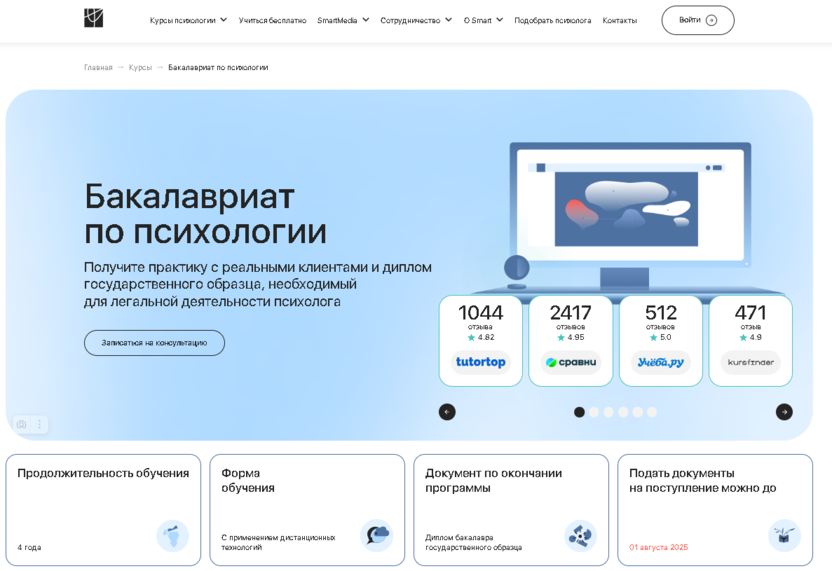Click the monitor illustration in the banner
This screenshot has height=571, width=832.
pyautogui.click(x=630, y=216)
